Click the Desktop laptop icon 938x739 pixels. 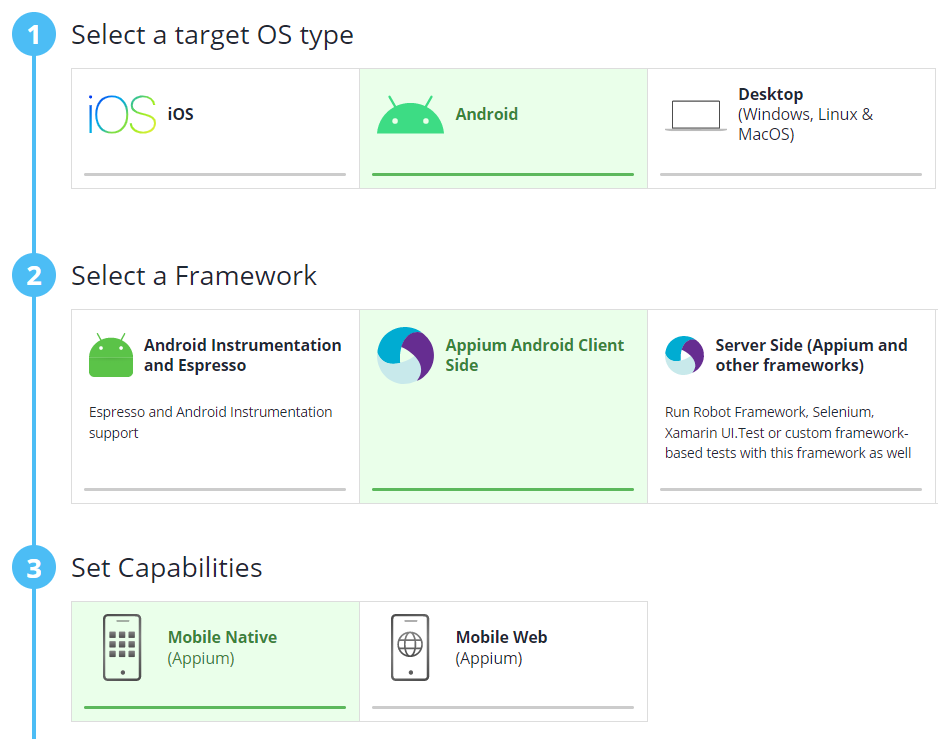[695, 115]
